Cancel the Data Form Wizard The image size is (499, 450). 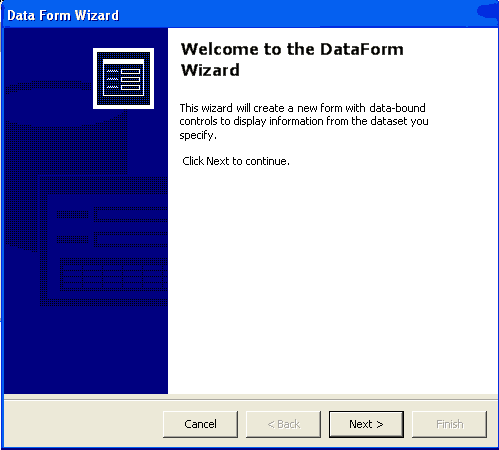[x=200, y=424]
